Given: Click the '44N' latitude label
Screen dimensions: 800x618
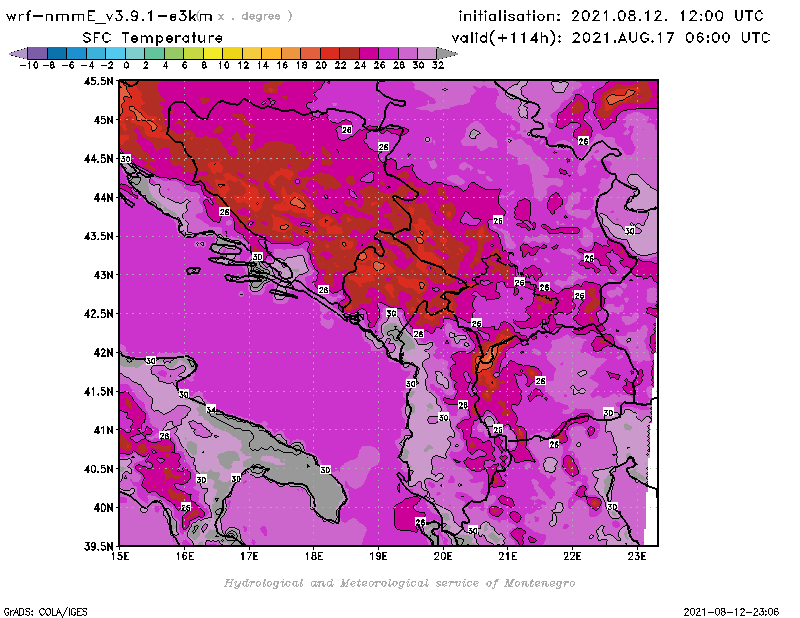Looking at the screenshot, I should [x=104, y=197].
